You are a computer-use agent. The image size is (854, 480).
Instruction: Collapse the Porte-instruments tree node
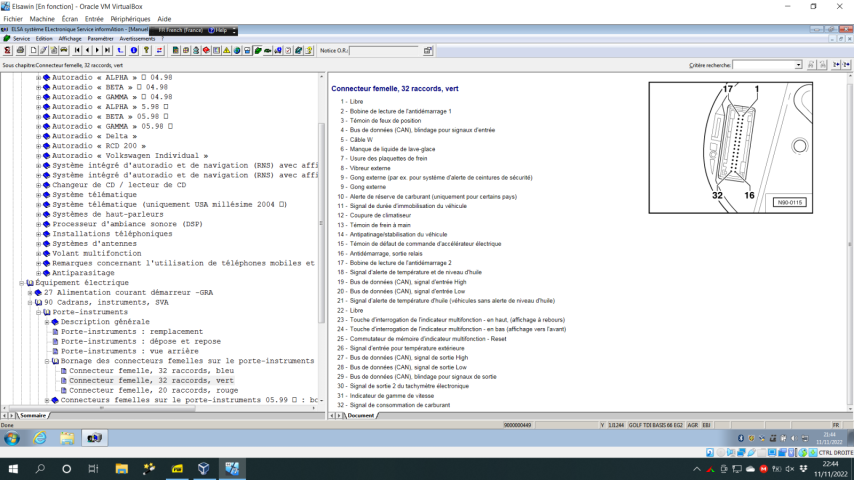39,312
